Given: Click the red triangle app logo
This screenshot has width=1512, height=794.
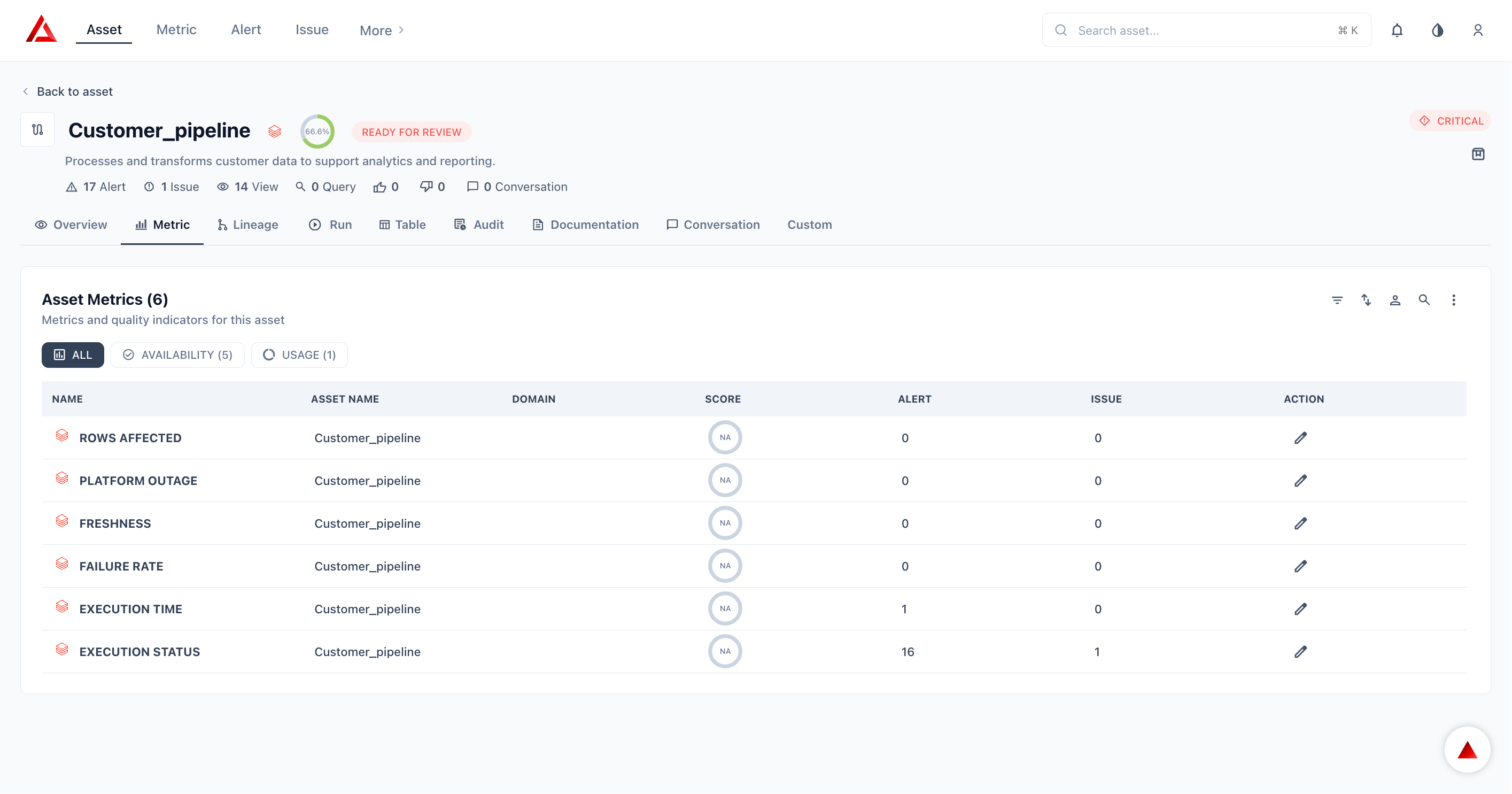Looking at the screenshot, I should [x=41, y=29].
